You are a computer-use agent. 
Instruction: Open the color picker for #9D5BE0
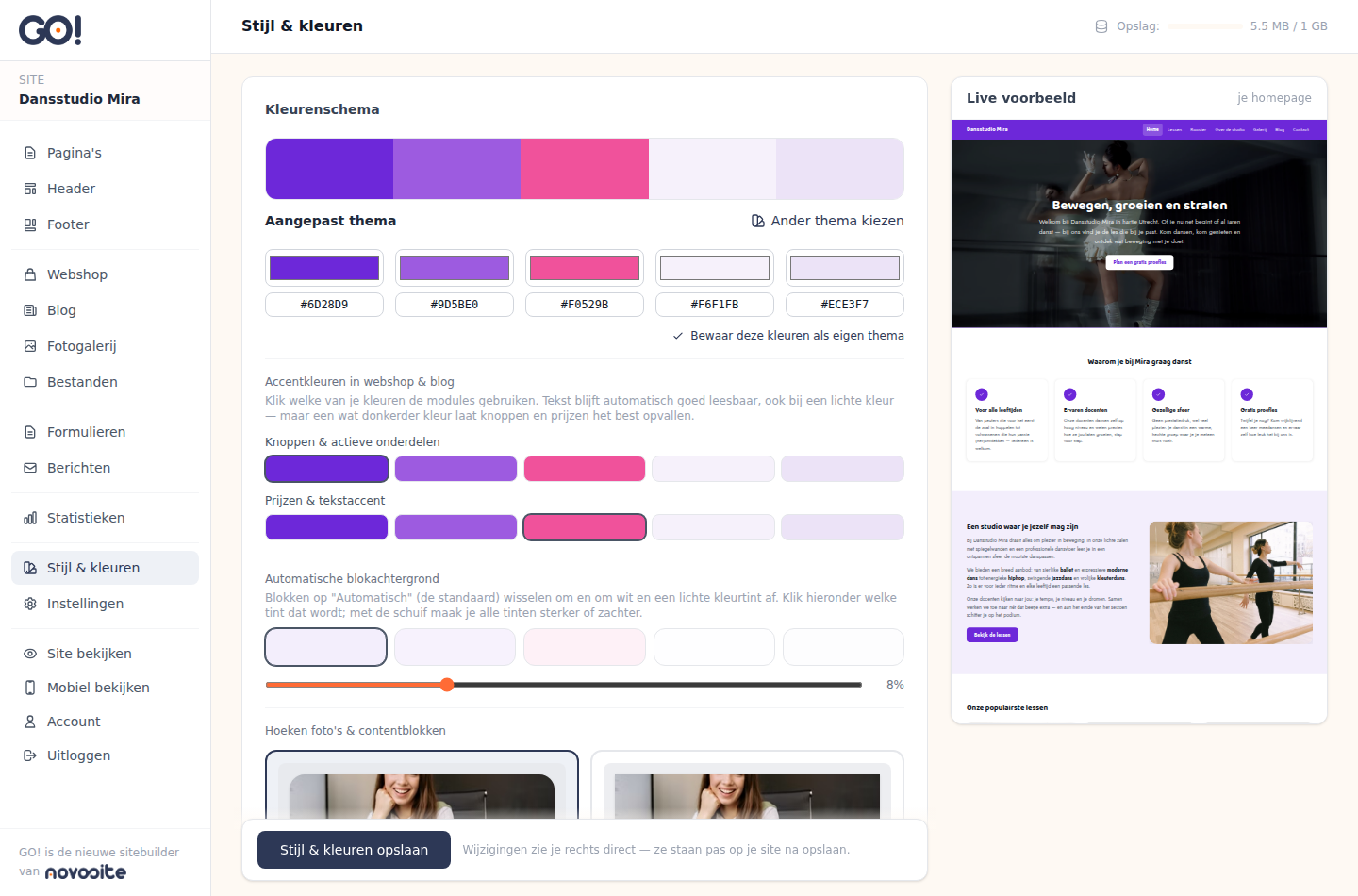[455, 268]
